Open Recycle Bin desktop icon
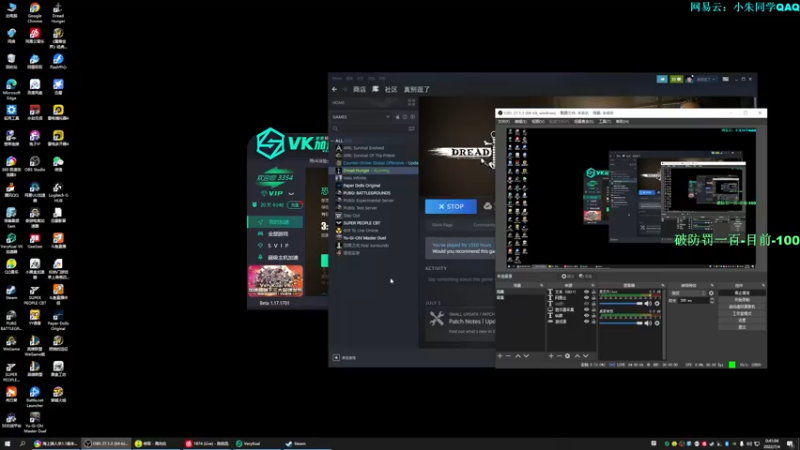Viewport: 800px width, 450px height. pyautogui.click(x=11, y=62)
